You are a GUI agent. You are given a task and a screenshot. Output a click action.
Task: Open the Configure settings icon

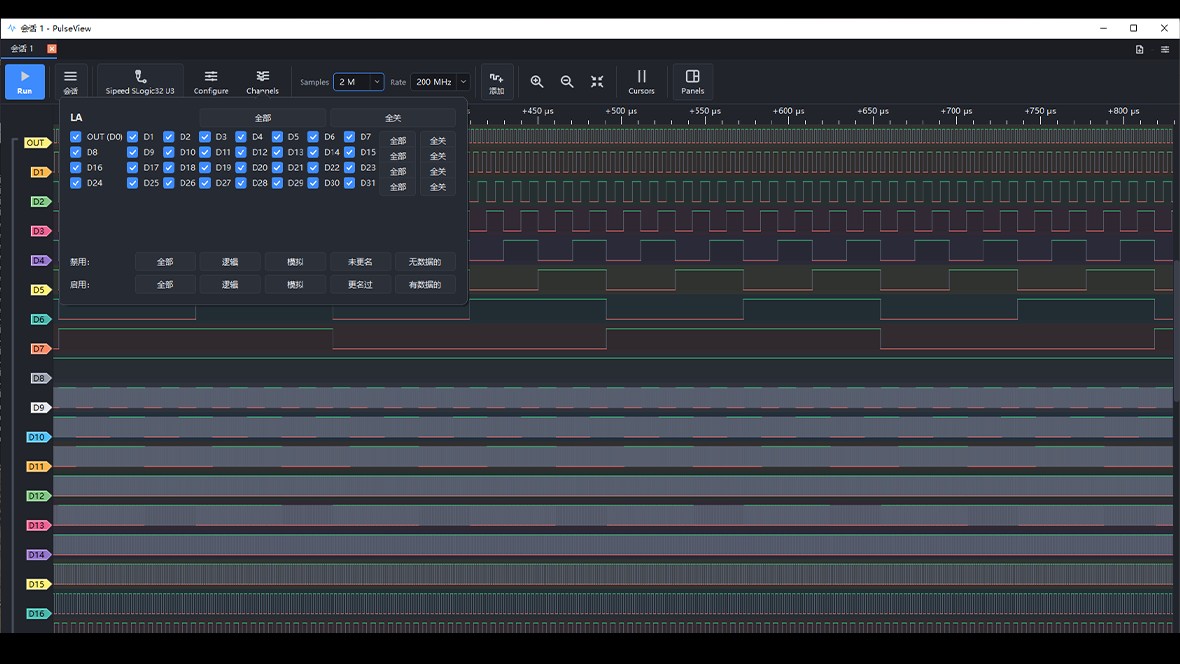tap(211, 76)
